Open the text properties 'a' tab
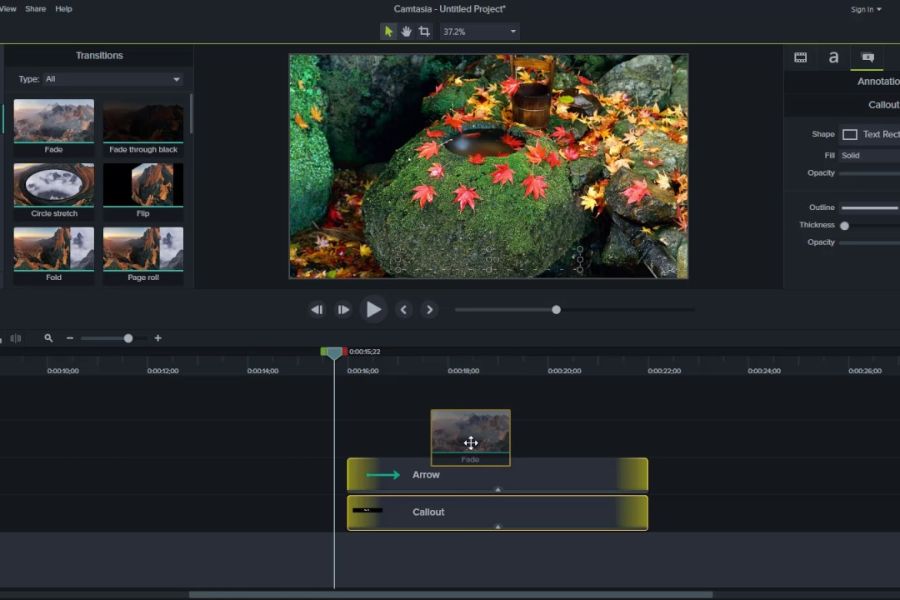900x600 pixels. click(833, 57)
